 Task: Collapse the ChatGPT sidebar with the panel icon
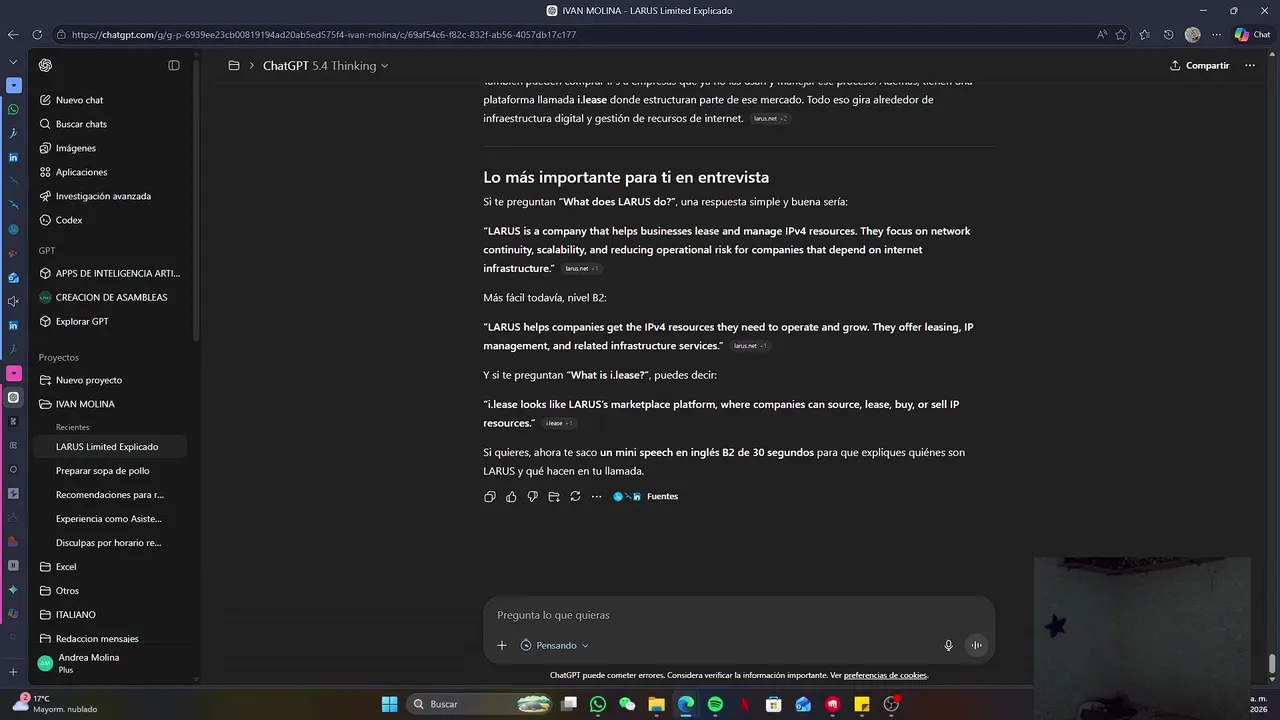point(174,65)
